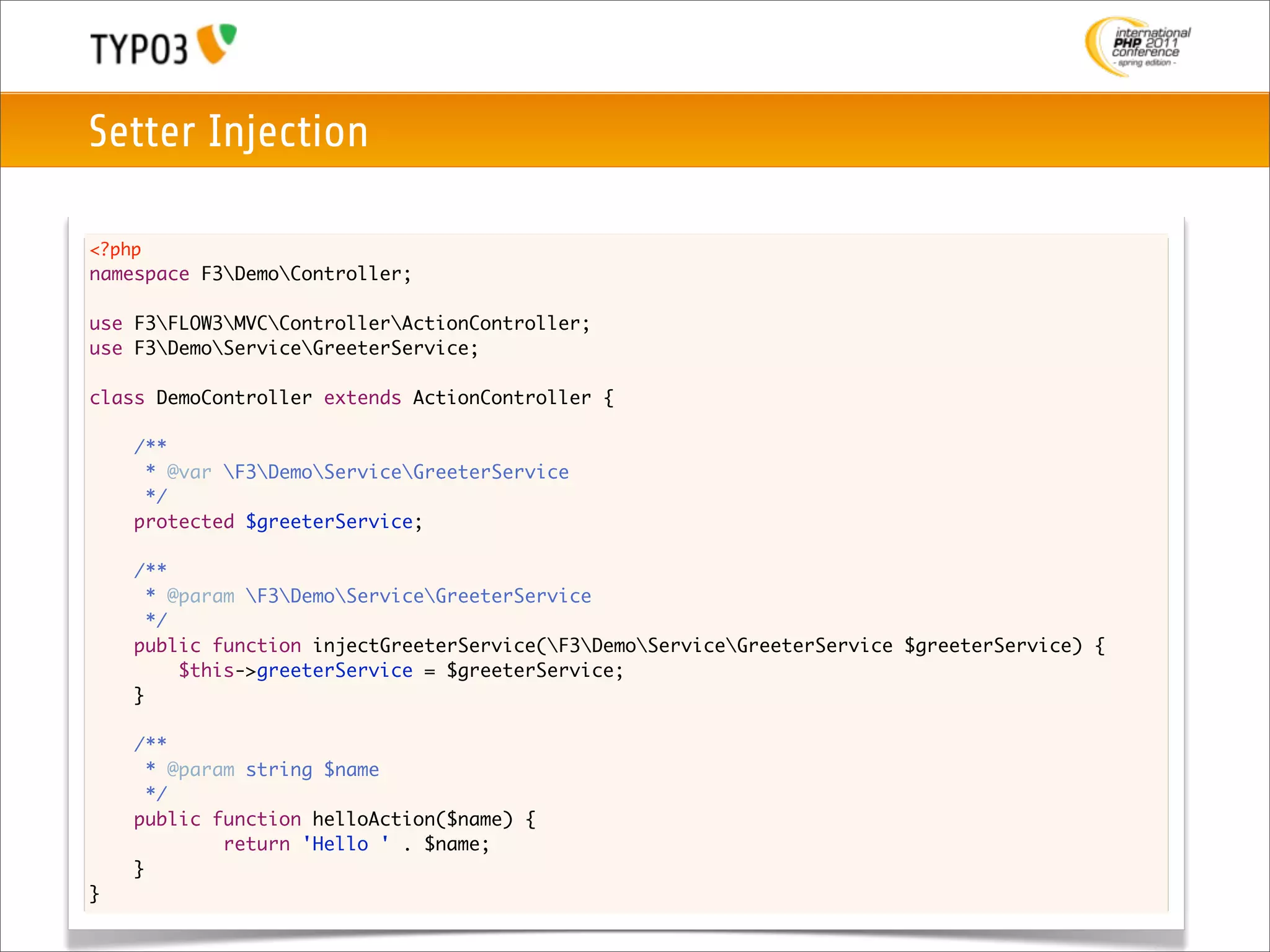This screenshot has height=952, width=1270.
Task: Click the TYPO3 logo
Action: (164, 45)
